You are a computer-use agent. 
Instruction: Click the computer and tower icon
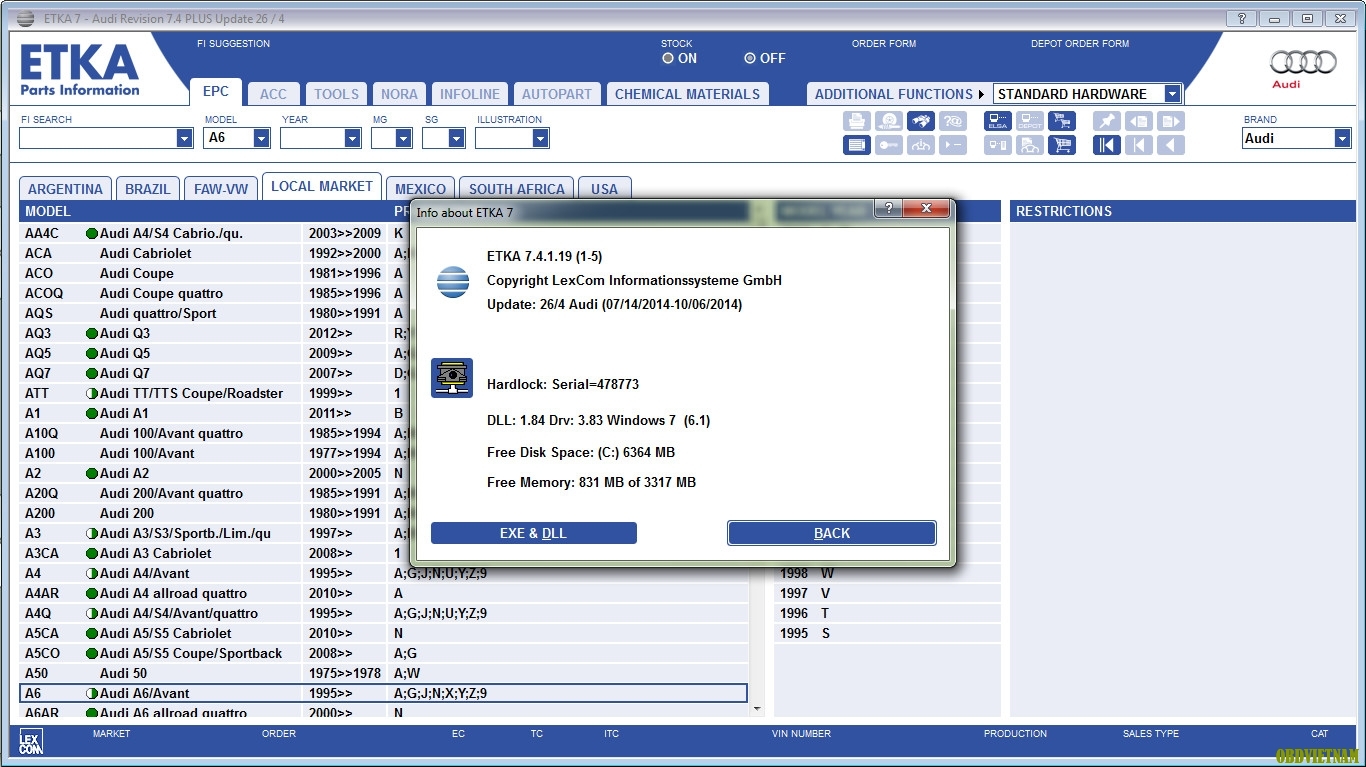tap(998, 145)
